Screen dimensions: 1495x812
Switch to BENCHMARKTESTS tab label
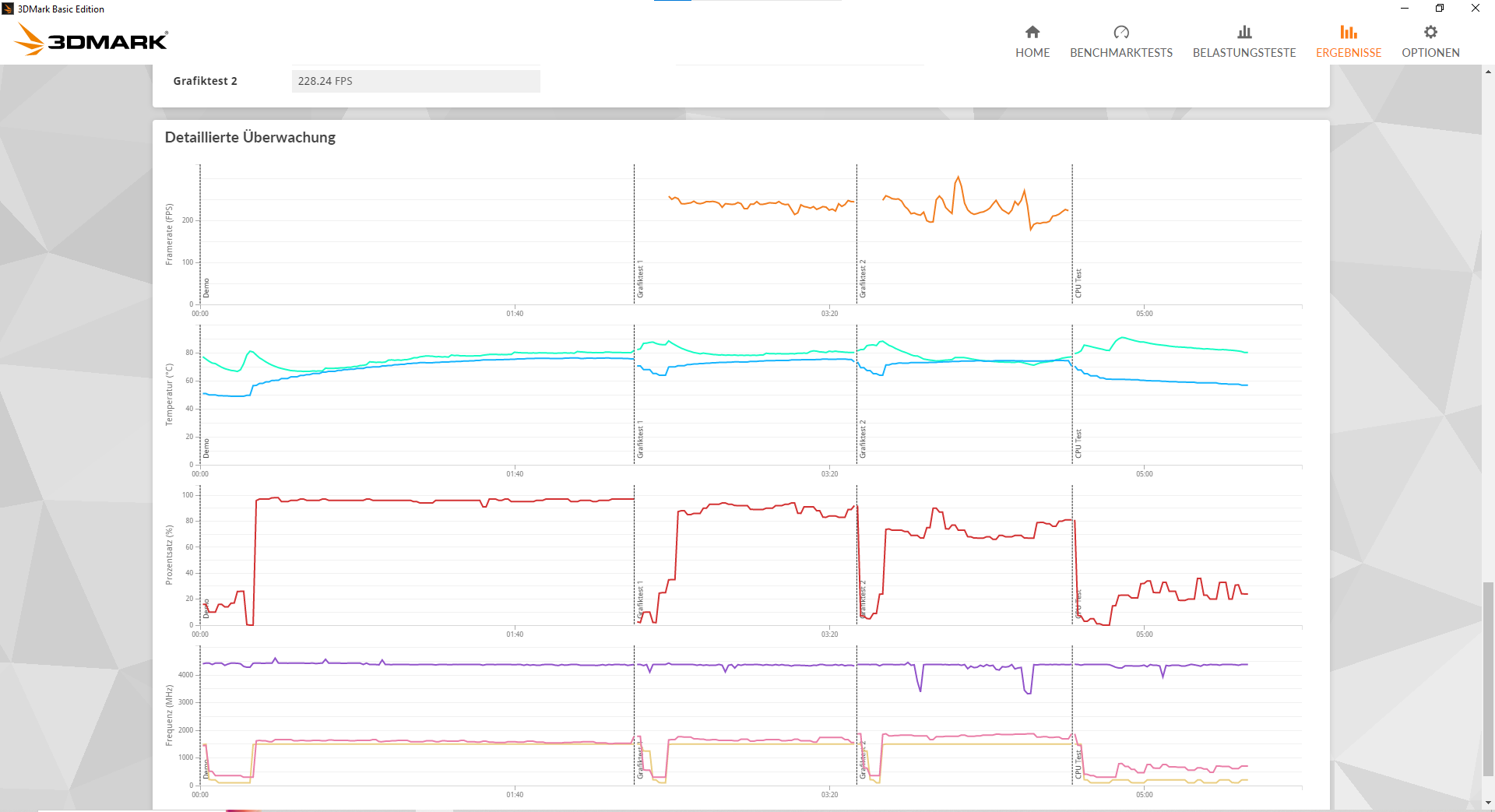[x=1121, y=53]
